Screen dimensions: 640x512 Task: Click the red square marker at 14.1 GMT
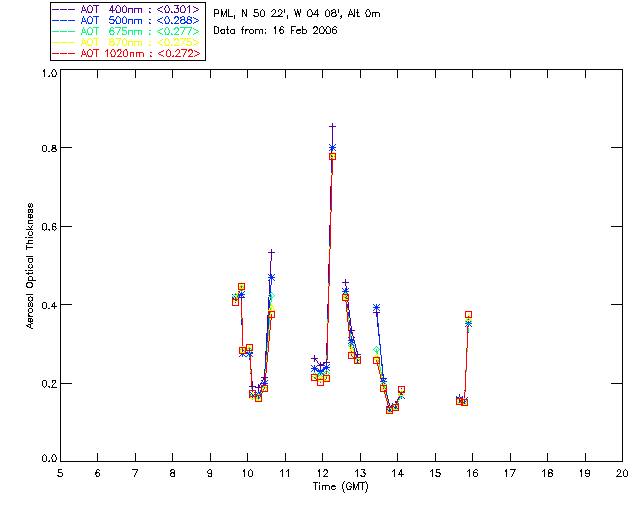(x=401, y=389)
